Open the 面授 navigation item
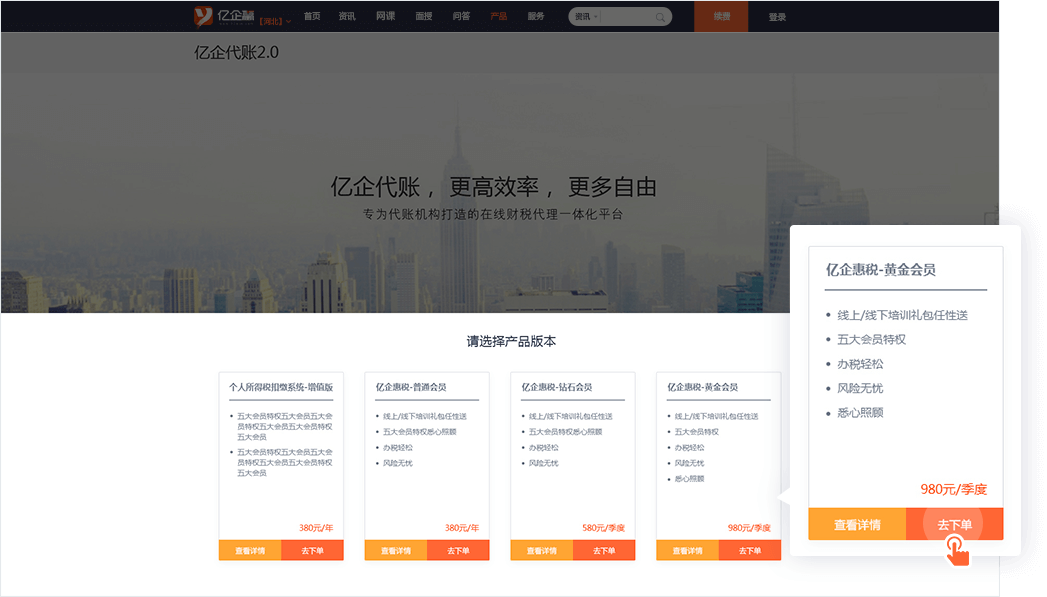This screenshot has height=597, width=1047. pyautogui.click(x=423, y=17)
